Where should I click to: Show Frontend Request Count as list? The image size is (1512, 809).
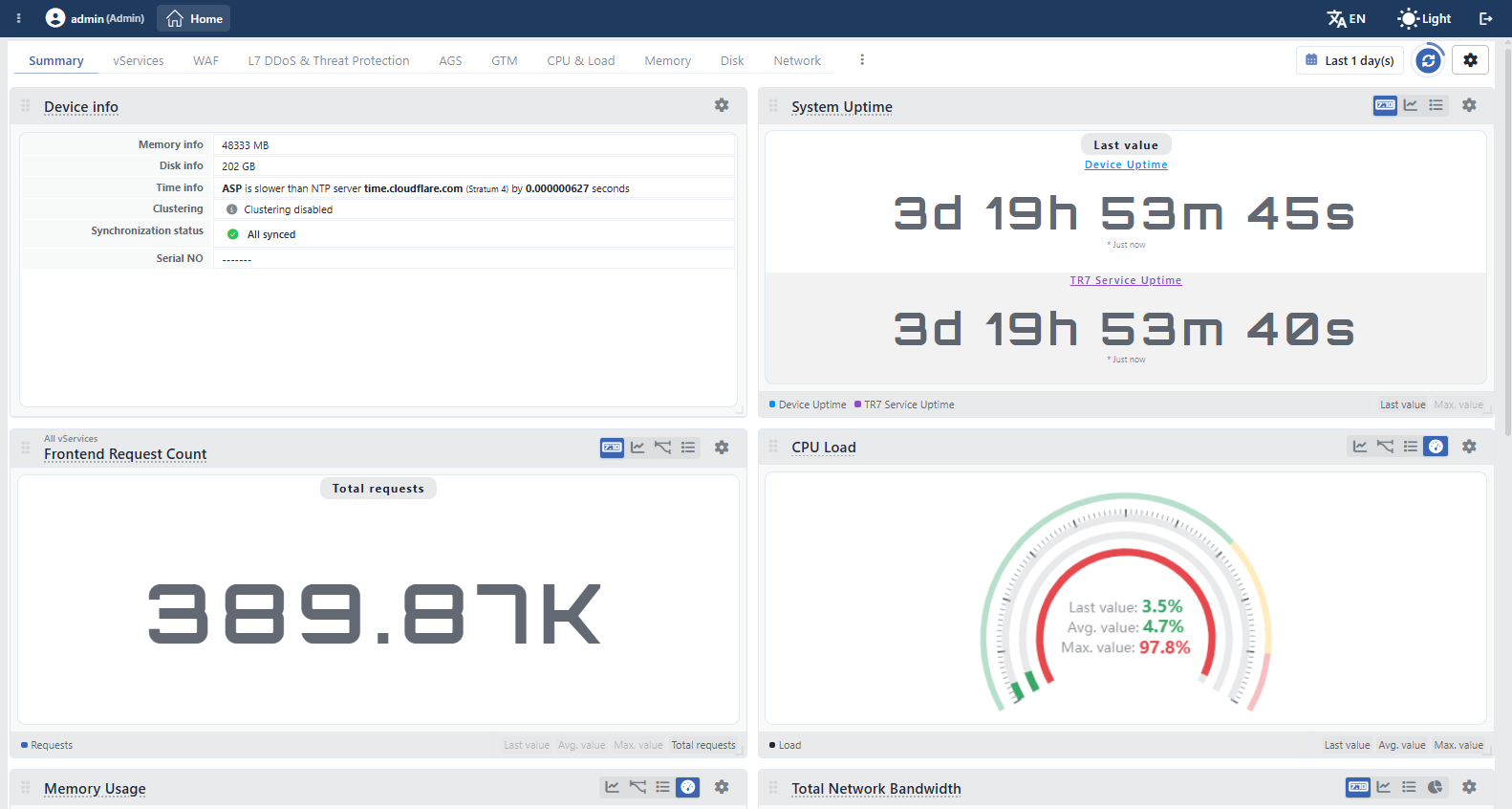point(688,447)
